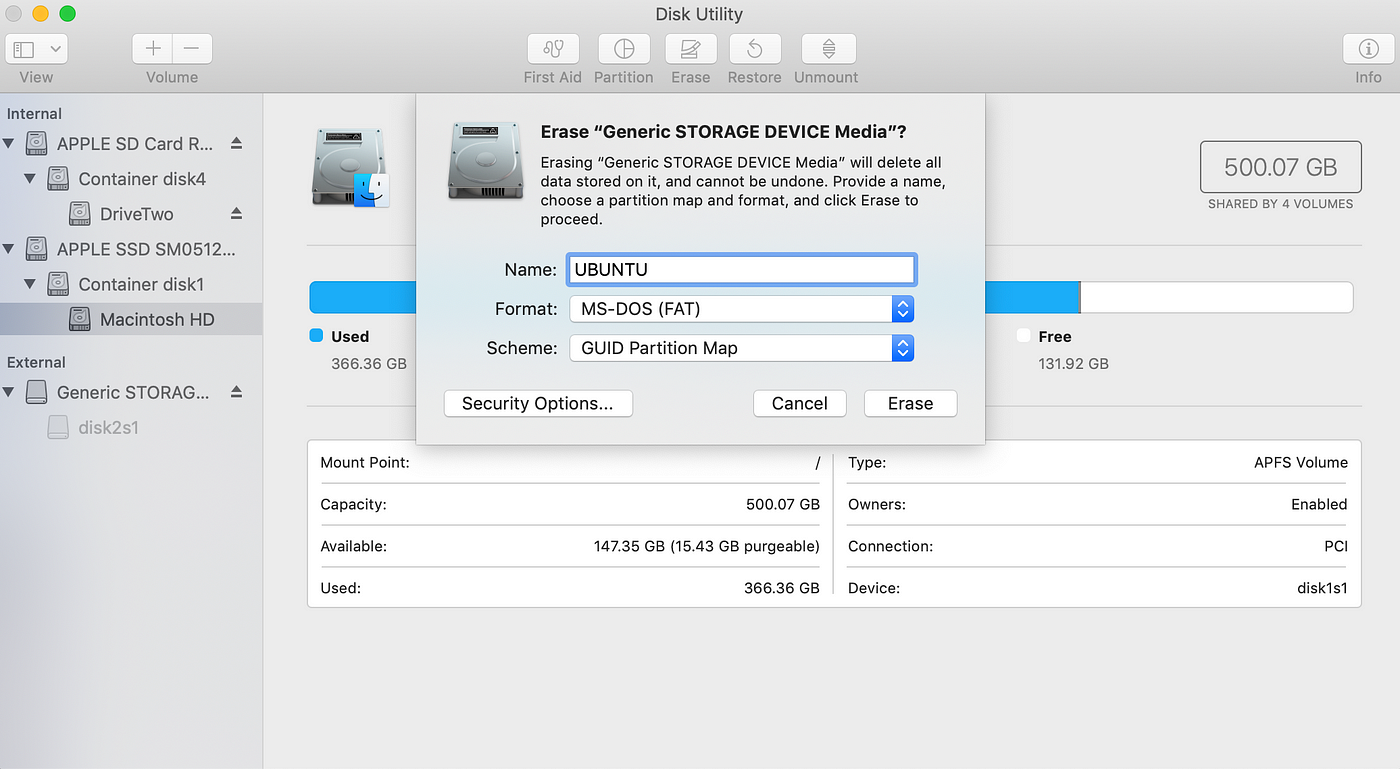The height and width of the screenshot is (769, 1400).
Task: Unmount the selected volume from the toolbar
Action: (x=828, y=48)
